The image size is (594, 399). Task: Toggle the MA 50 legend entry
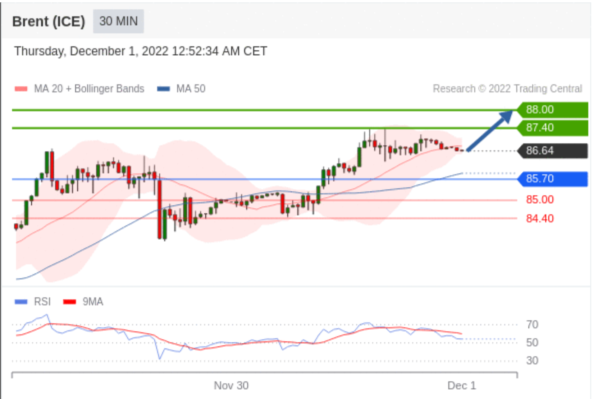click(181, 89)
